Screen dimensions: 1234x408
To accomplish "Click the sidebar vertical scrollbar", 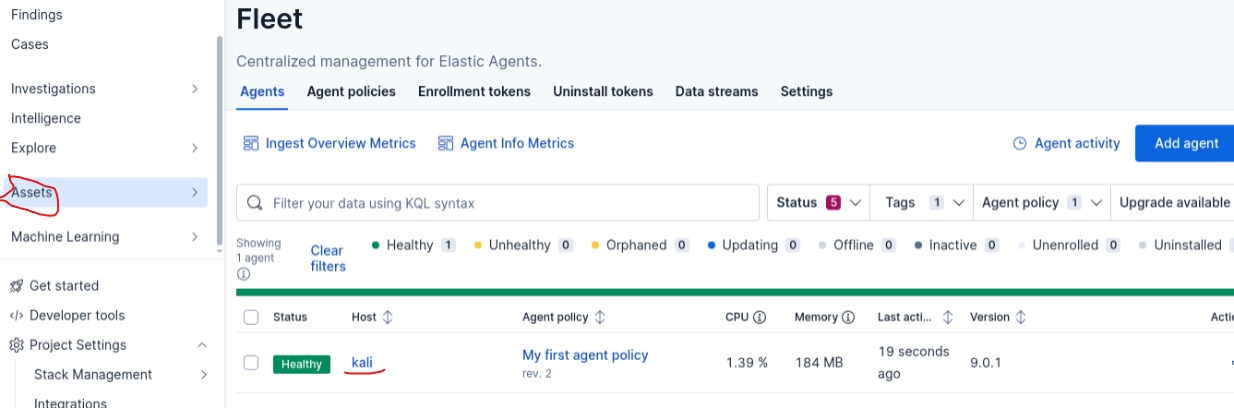I will (x=220, y=140).
